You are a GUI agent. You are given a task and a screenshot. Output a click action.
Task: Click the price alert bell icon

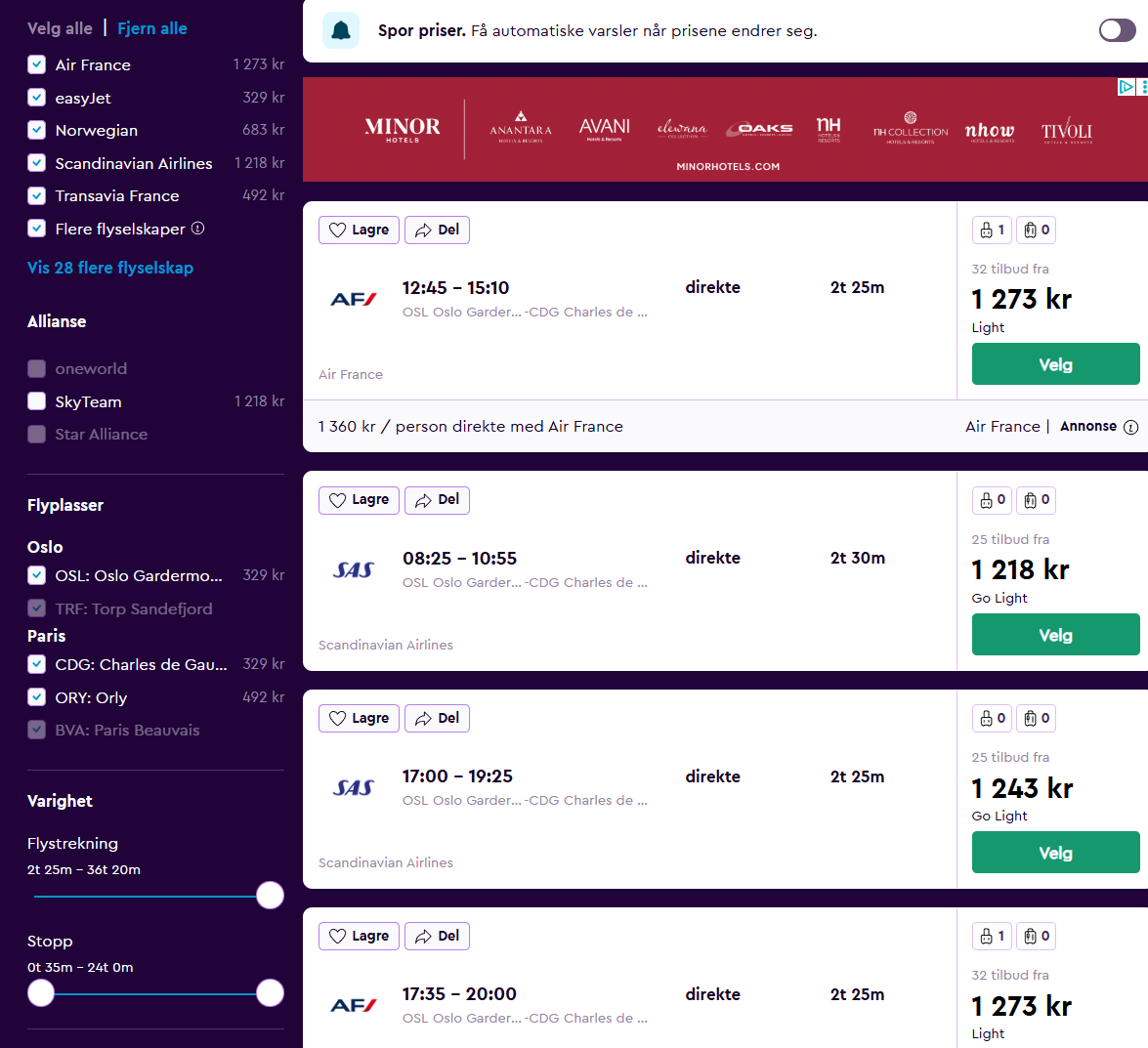click(x=341, y=31)
